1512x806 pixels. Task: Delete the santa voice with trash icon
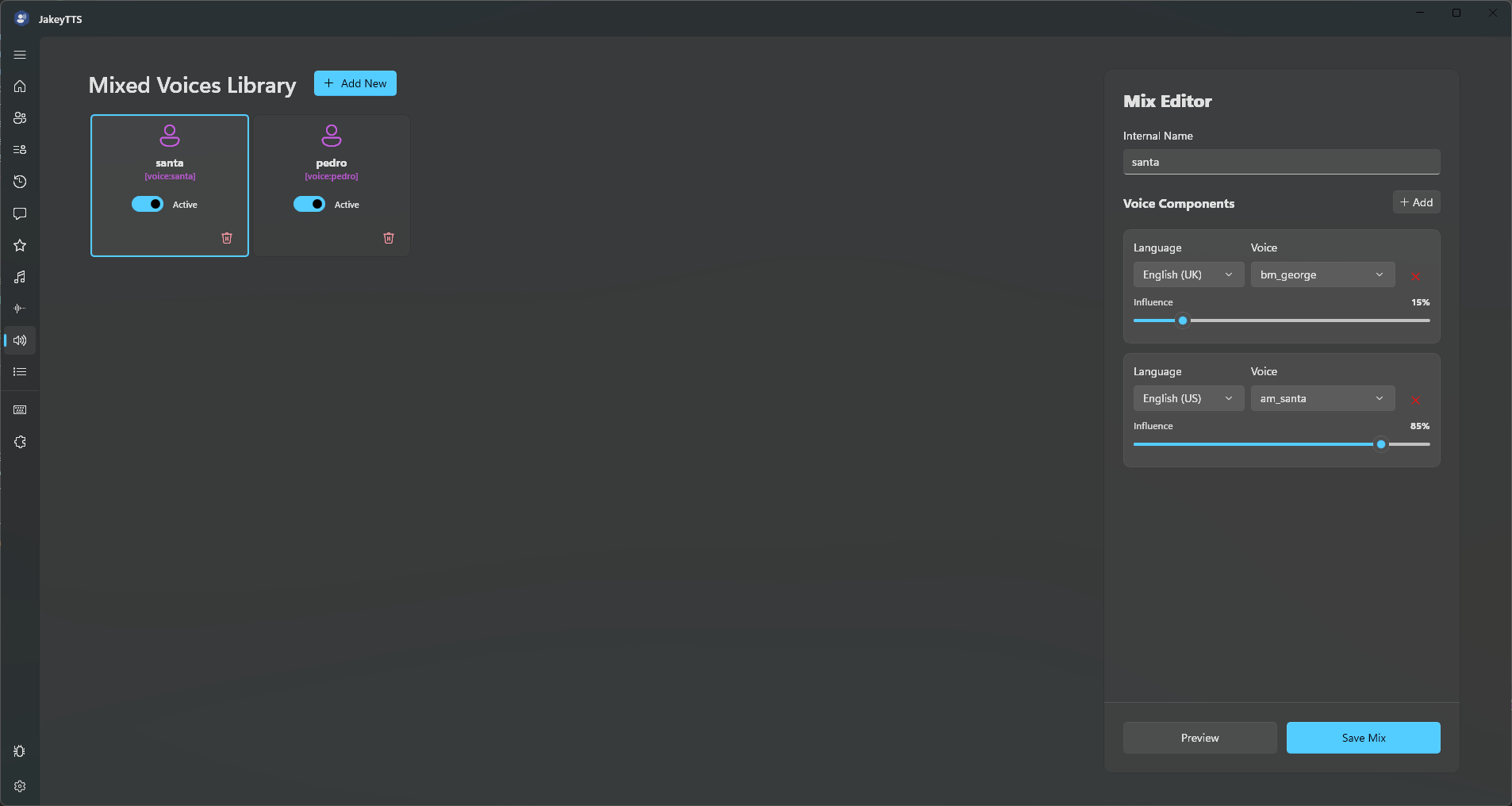(x=227, y=238)
